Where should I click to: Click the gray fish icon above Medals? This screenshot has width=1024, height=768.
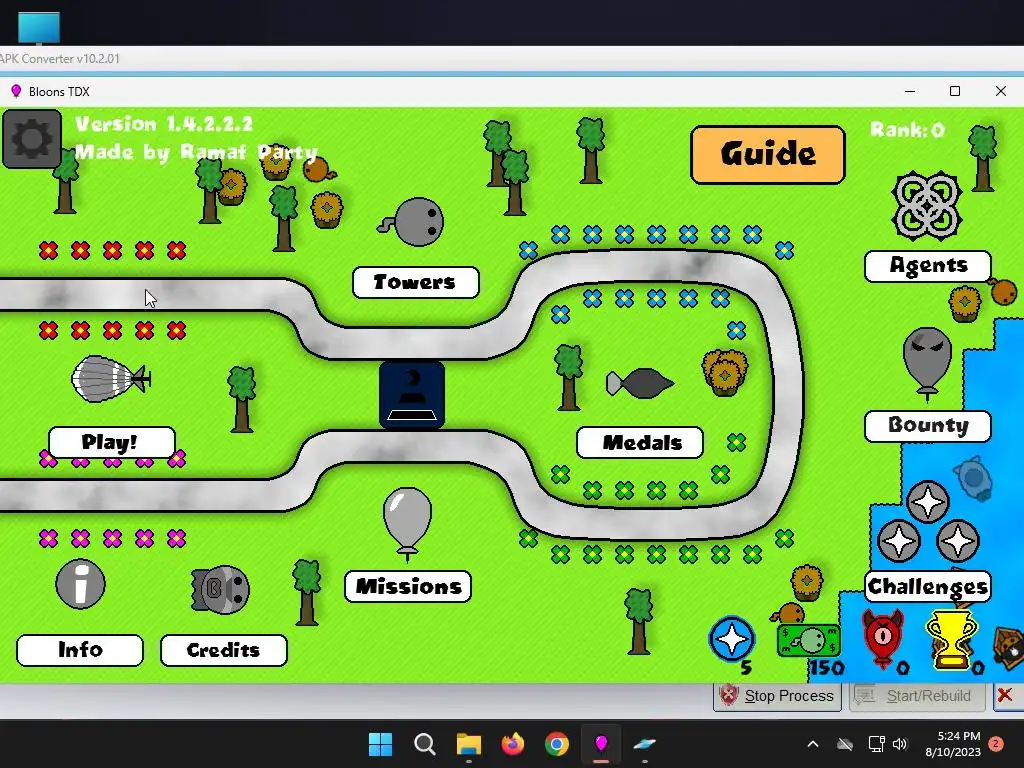tap(639, 383)
